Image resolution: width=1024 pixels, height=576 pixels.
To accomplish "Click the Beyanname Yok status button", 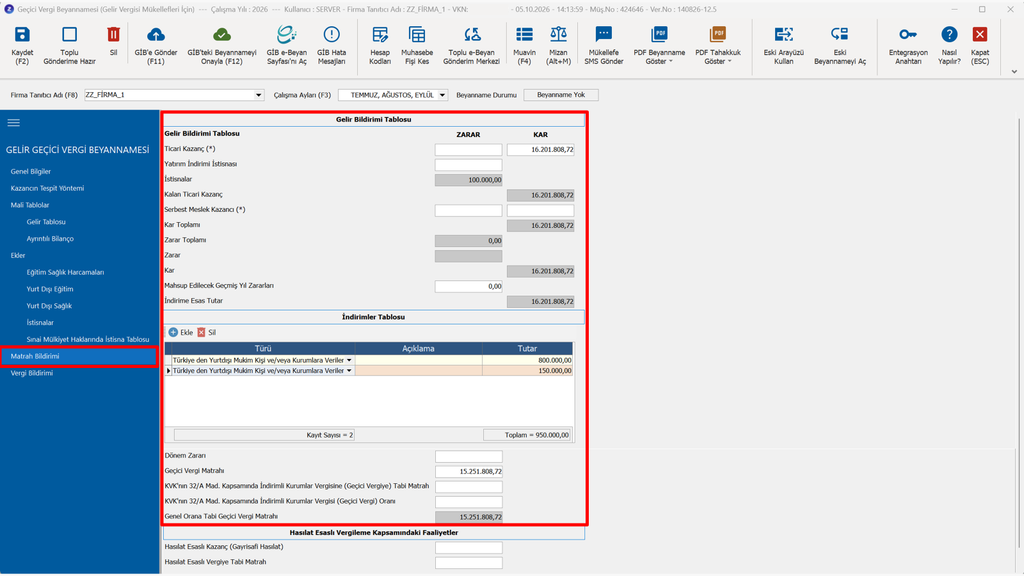I will click(x=561, y=95).
